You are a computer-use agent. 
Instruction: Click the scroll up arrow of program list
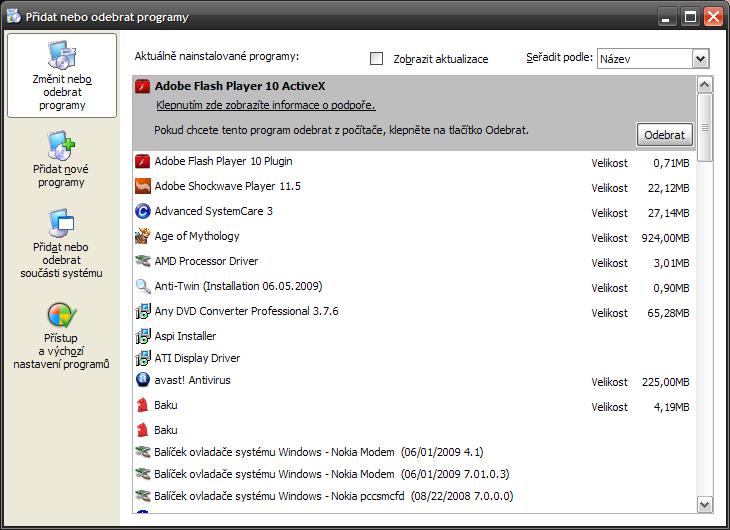pyautogui.click(x=704, y=85)
